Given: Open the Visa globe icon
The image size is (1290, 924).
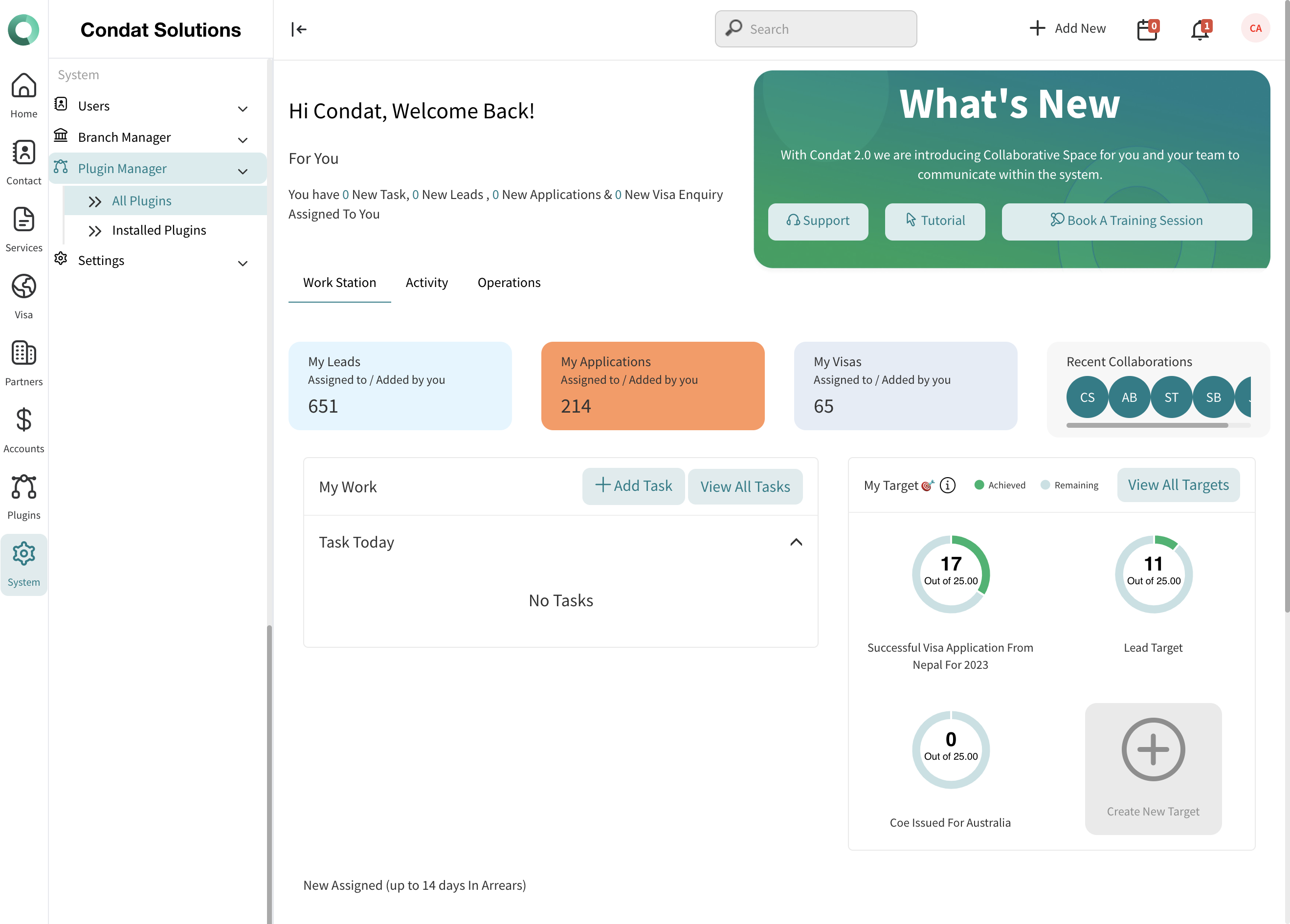Looking at the screenshot, I should (x=24, y=286).
